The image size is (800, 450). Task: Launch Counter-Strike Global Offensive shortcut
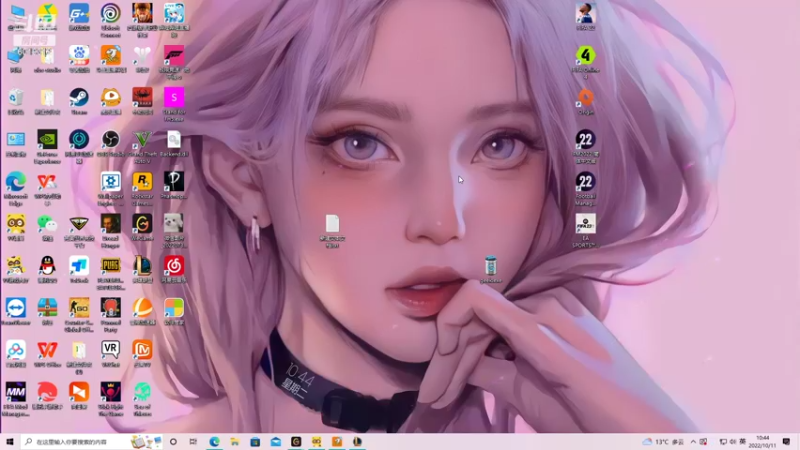point(79,315)
